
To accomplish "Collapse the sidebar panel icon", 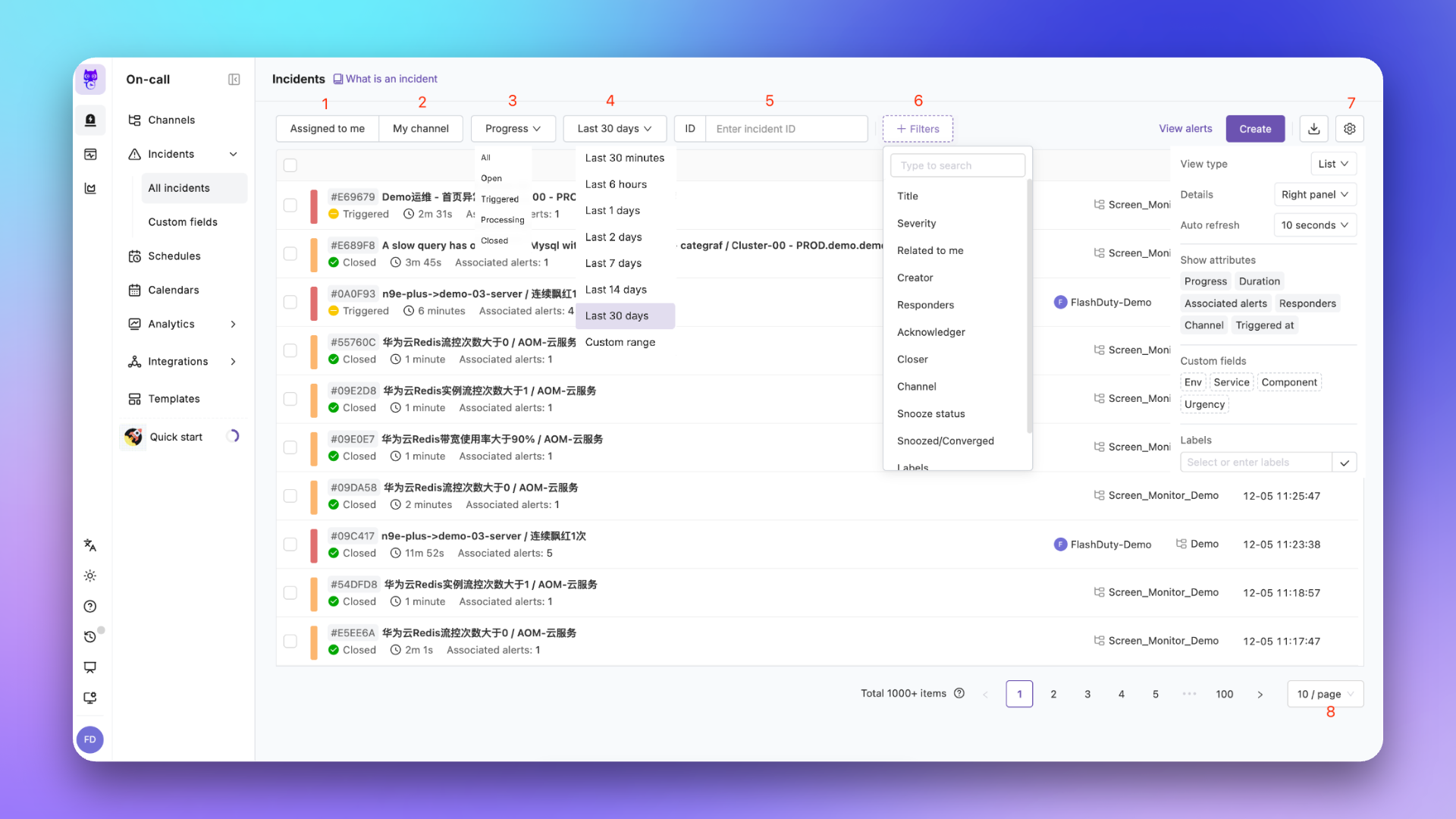I will (x=234, y=80).
